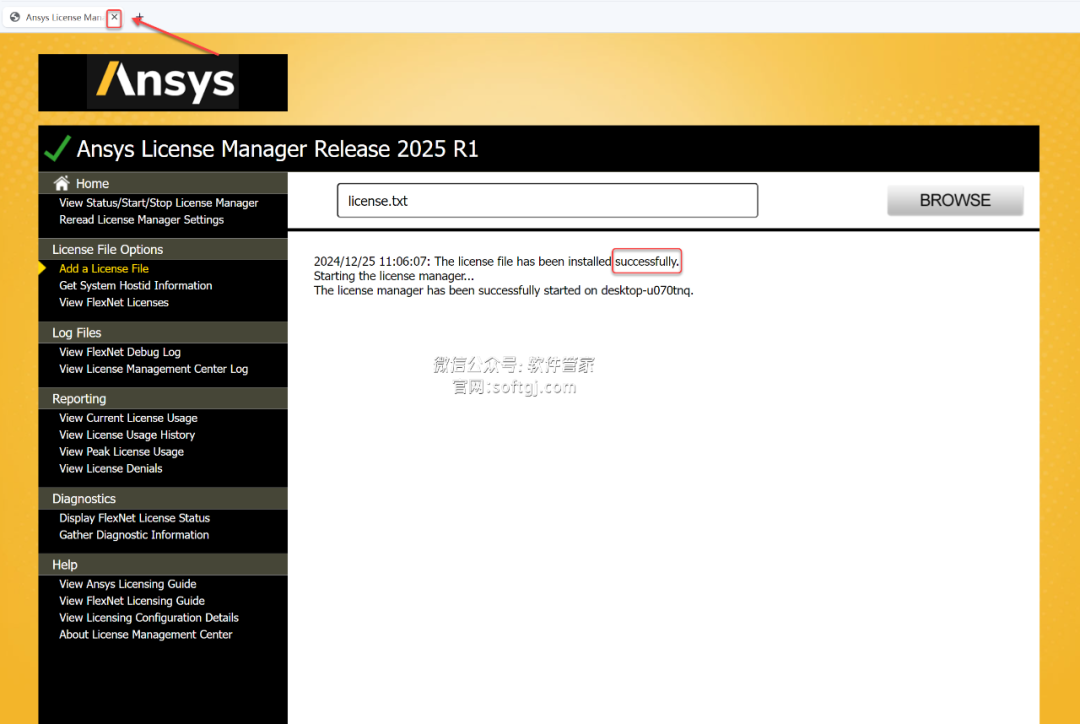
Task: Open View FlexNet Licensing Guide
Action: coord(132,601)
